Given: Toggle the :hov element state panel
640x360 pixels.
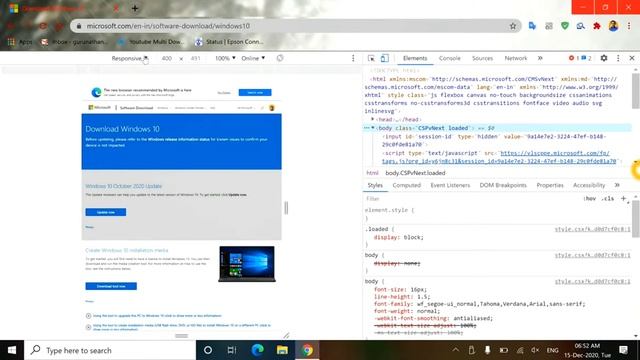Looking at the screenshot, I should click(x=589, y=199).
